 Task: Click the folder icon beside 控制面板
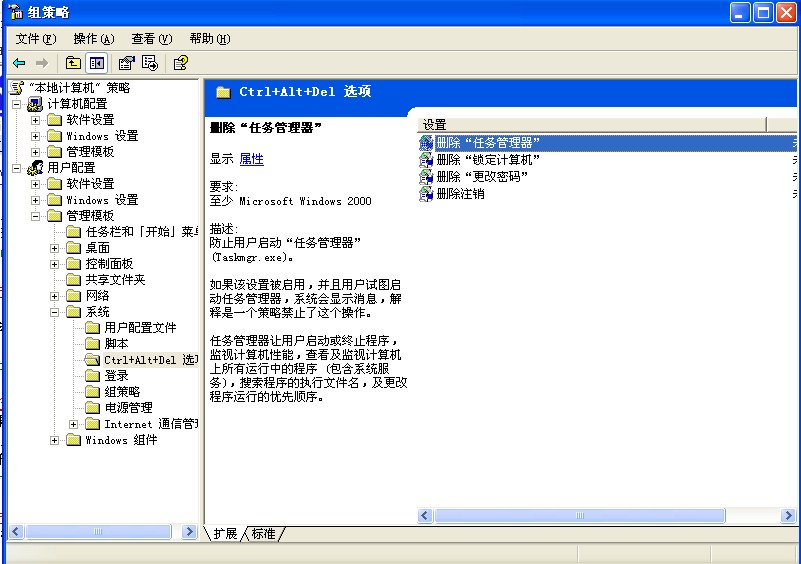pyautogui.click(x=74, y=264)
